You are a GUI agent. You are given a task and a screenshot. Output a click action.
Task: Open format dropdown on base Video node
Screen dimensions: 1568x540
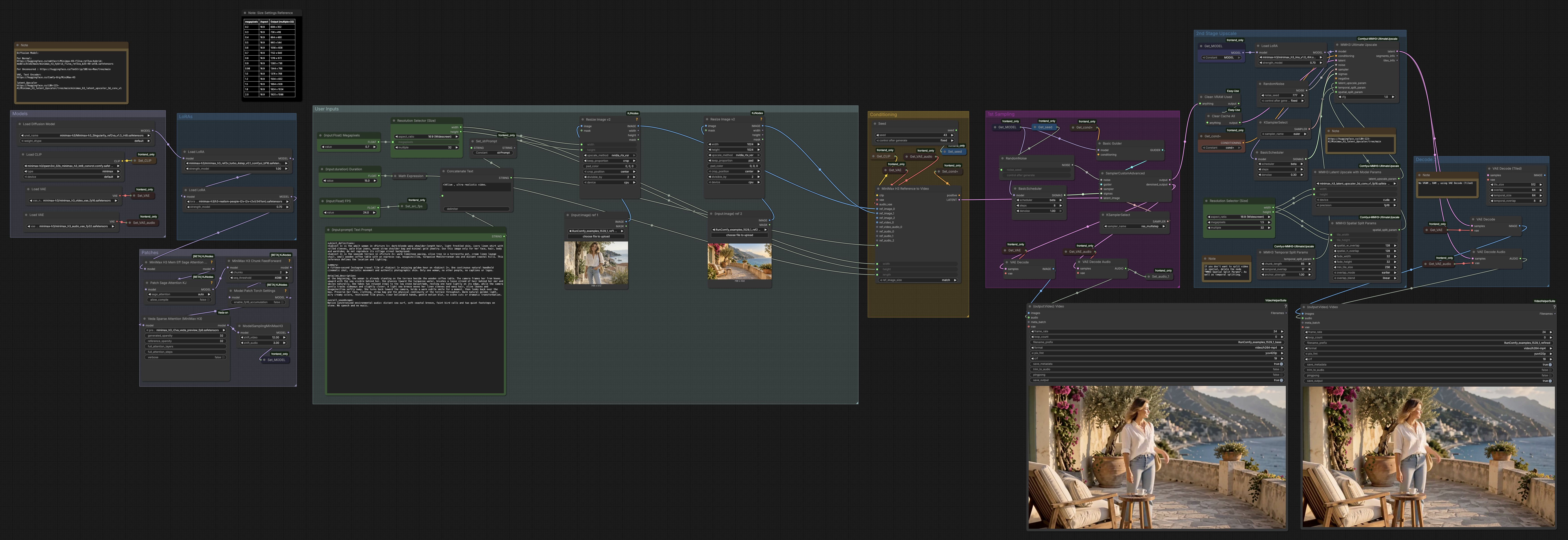tap(1157, 348)
